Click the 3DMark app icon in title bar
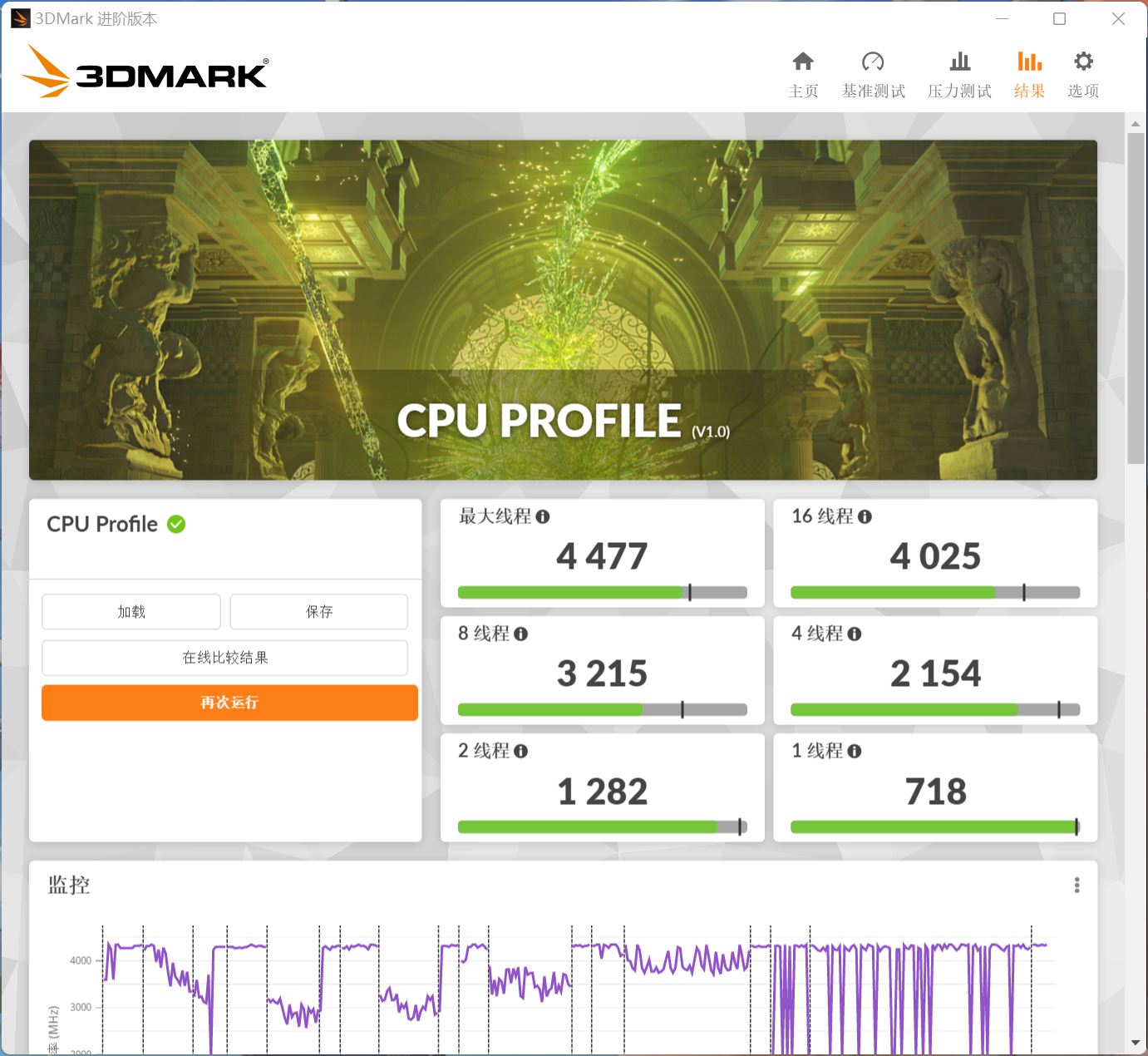Image resolution: width=1148 pixels, height=1056 pixels. click(x=21, y=18)
